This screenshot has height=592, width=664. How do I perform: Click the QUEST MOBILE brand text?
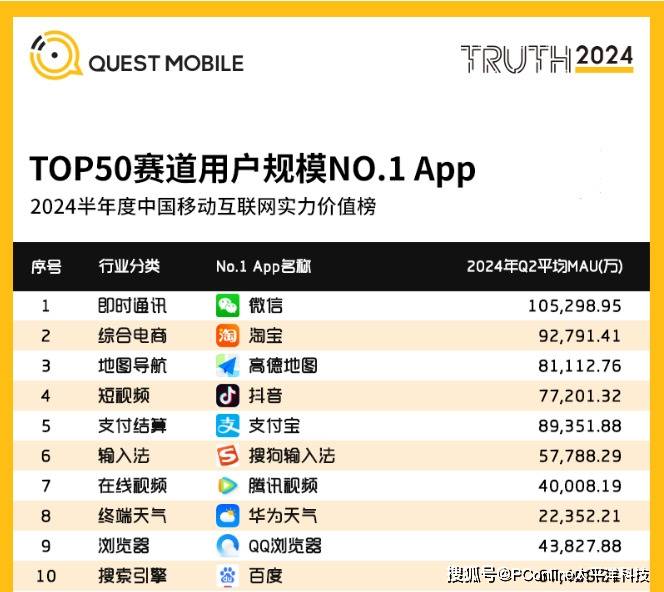(166, 64)
